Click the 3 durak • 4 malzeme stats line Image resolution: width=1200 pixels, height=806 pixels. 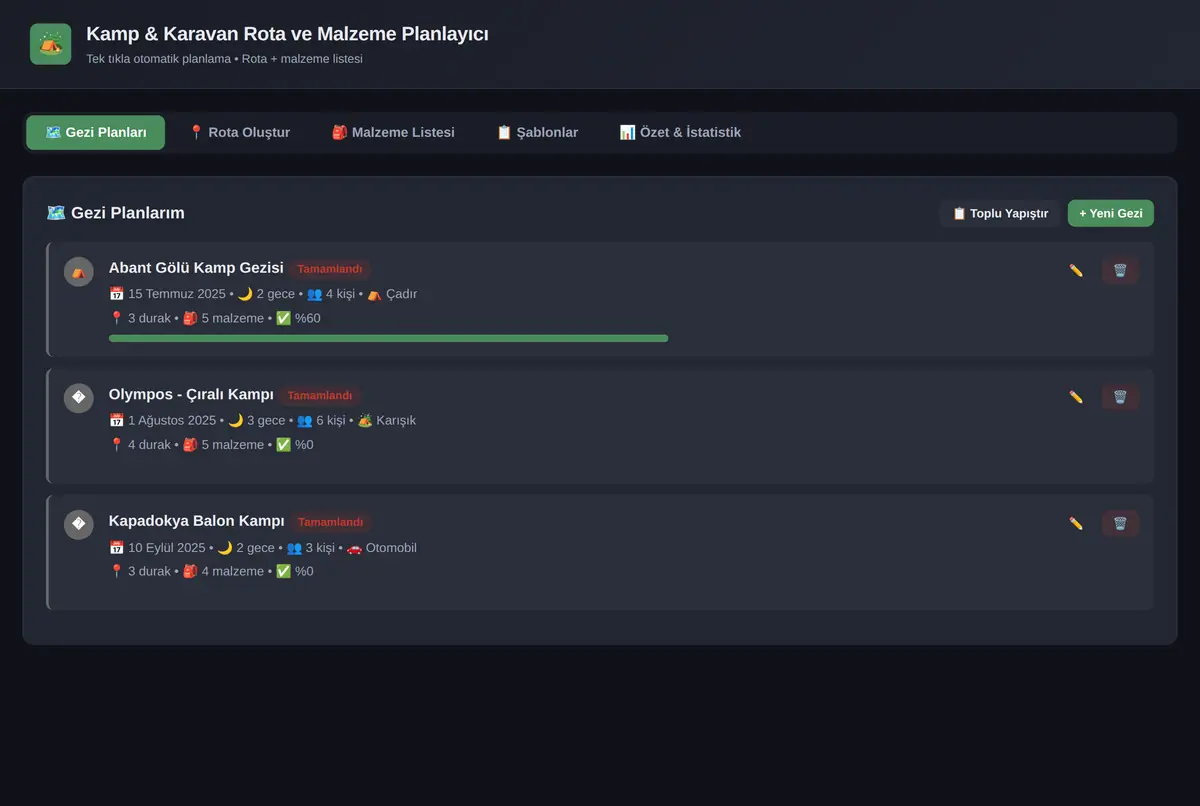(x=211, y=571)
